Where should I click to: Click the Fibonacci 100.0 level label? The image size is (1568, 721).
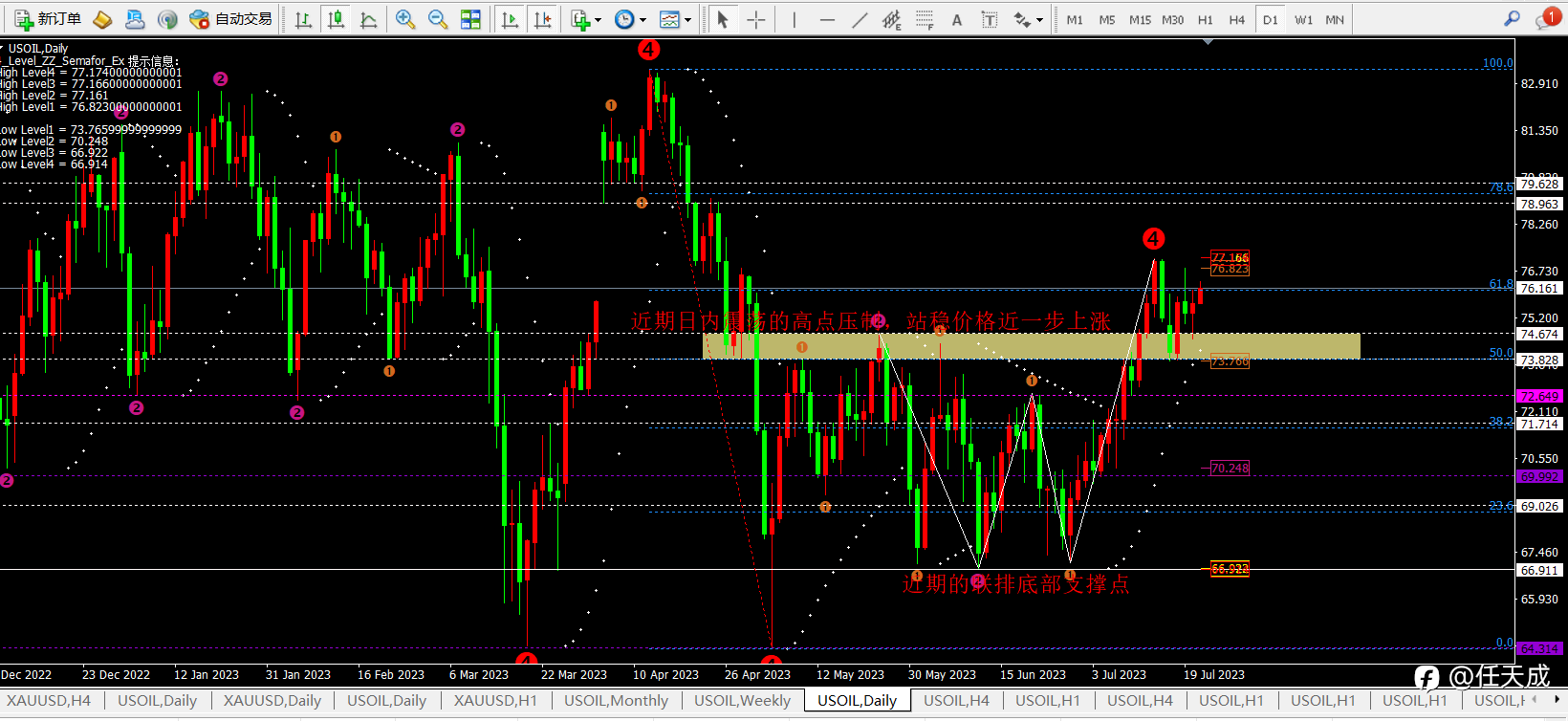click(x=1497, y=63)
